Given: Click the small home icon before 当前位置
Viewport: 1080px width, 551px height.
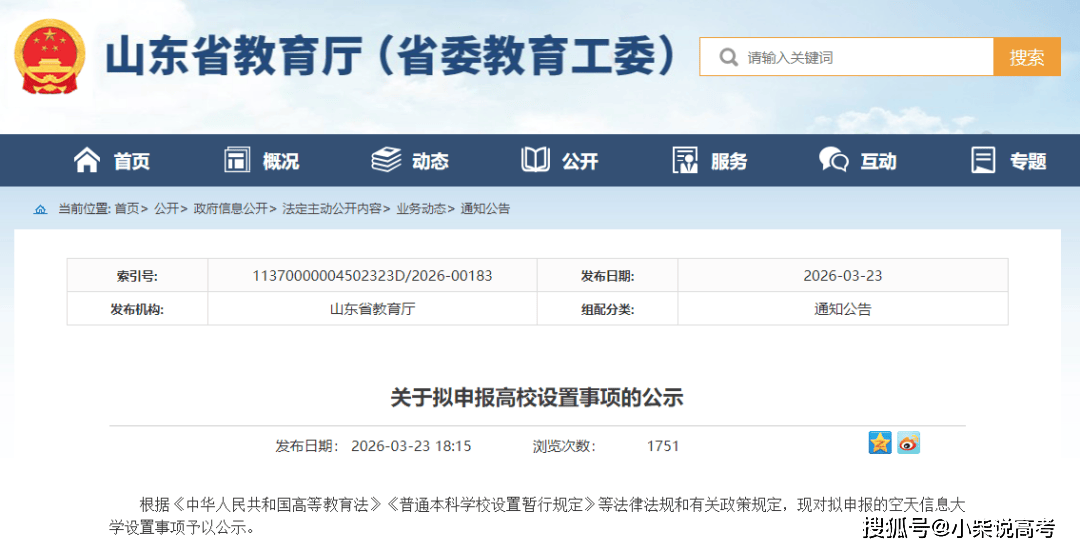Looking at the screenshot, I should coord(40,209).
